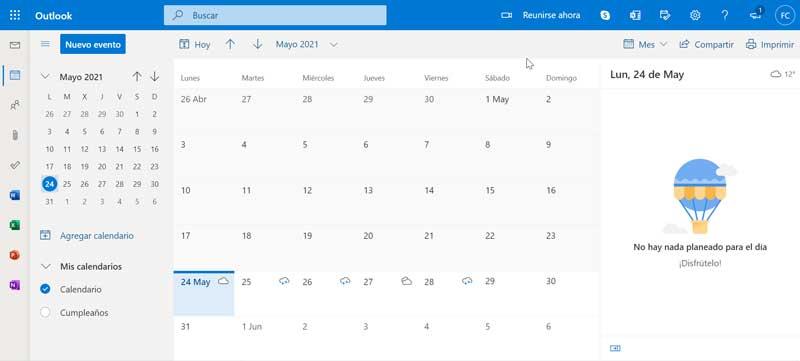Image resolution: width=800 pixels, height=361 pixels.
Task: Select 26 Abr cell in month grid
Action: coord(204,112)
